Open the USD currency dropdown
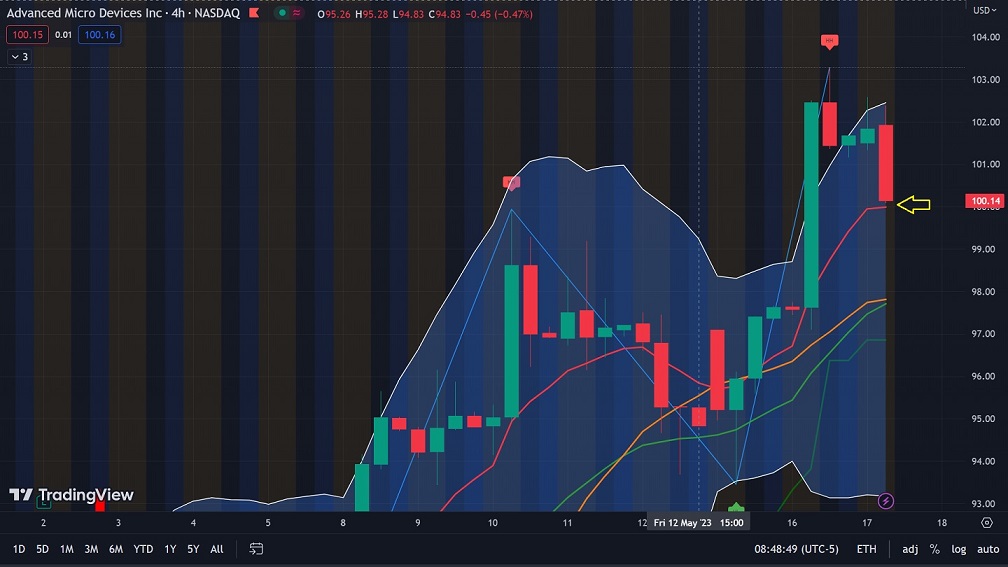This screenshot has height=567, width=1008. pyautogui.click(x=984, y=10)
